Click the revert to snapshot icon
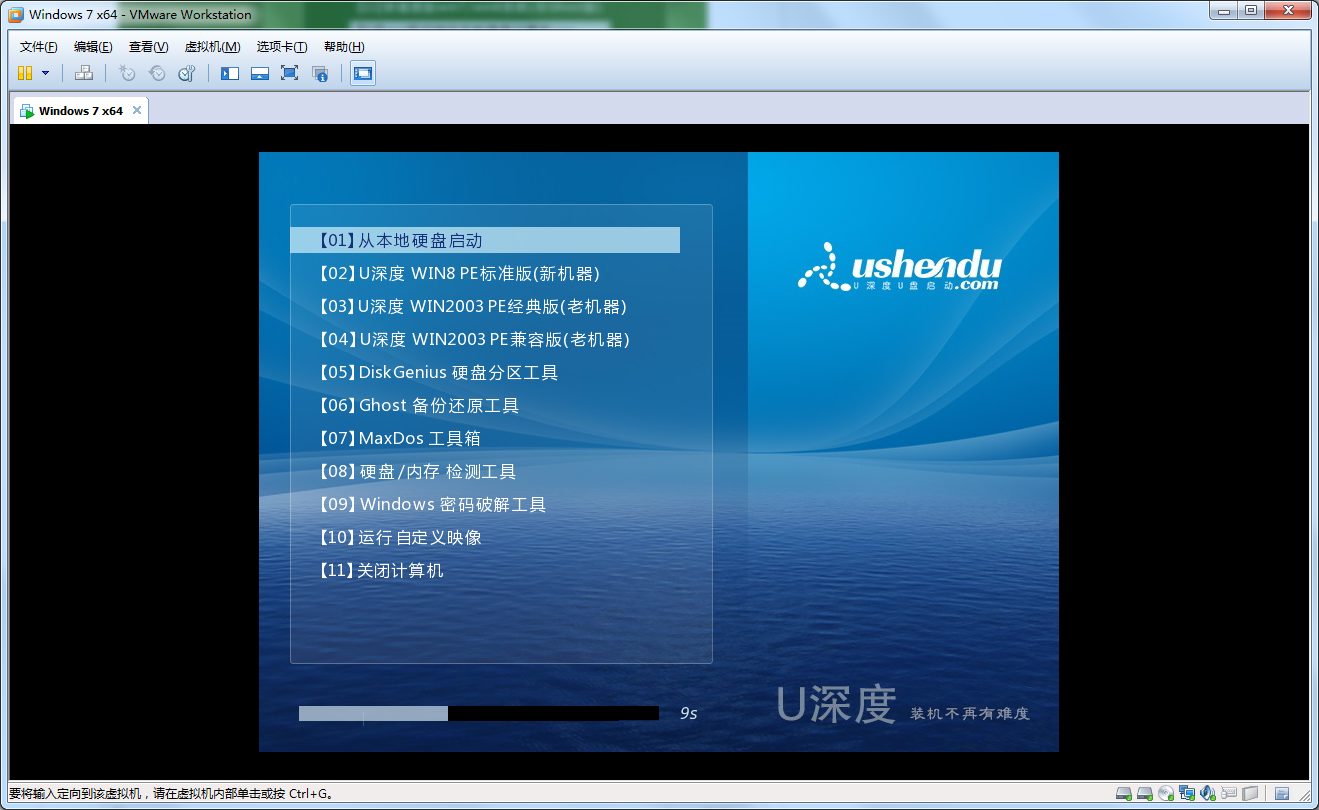Screen dimensions: 1319x810 pos(157,73)
